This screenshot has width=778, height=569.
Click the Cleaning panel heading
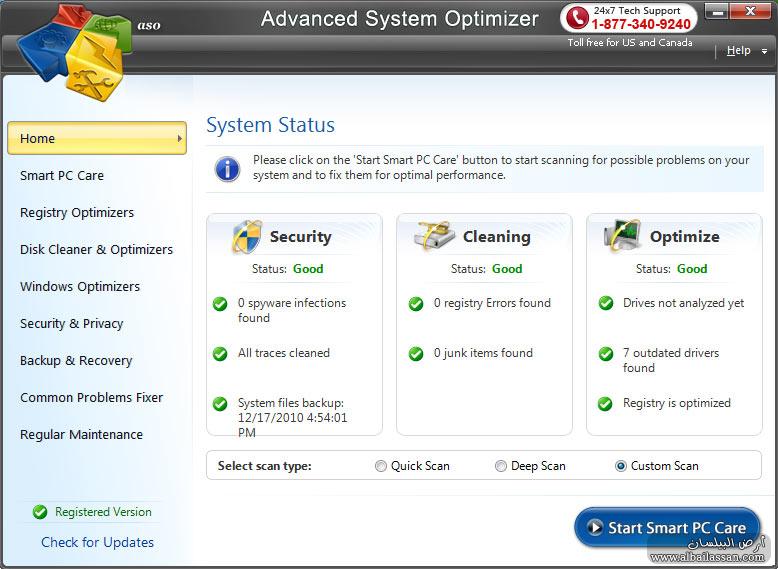[x=497, y=237]
